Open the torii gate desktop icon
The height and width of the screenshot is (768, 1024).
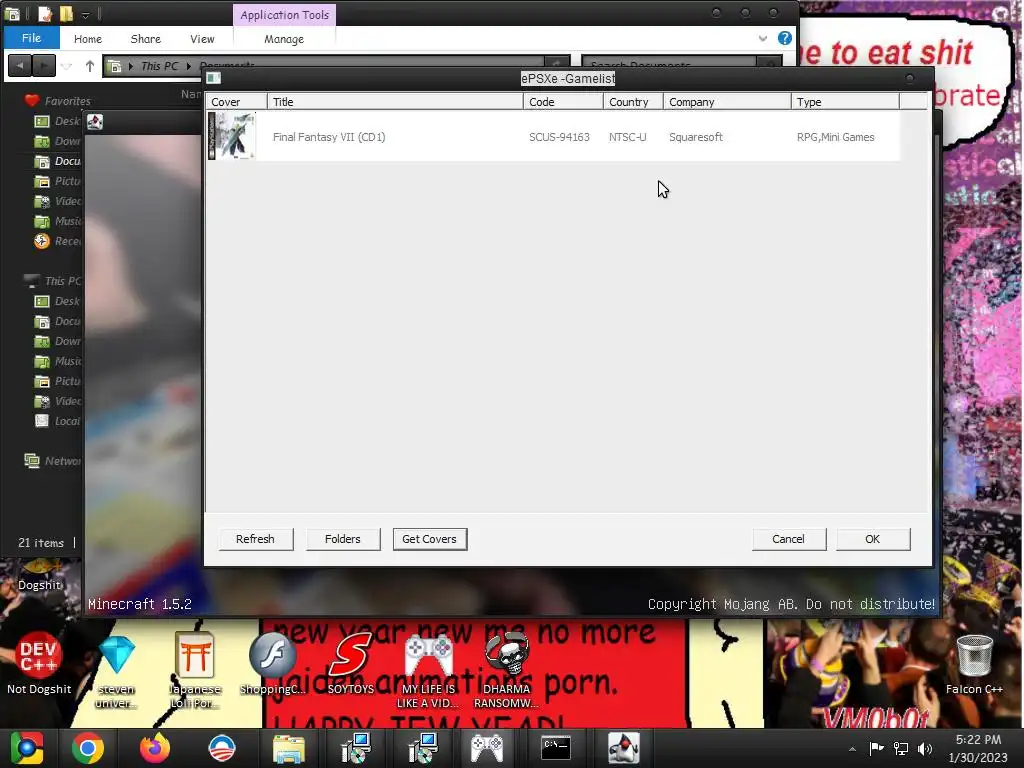195,671
